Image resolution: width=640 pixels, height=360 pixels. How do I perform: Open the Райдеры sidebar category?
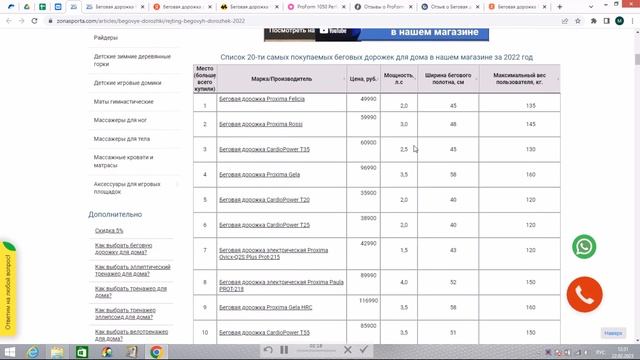point(106,38)
